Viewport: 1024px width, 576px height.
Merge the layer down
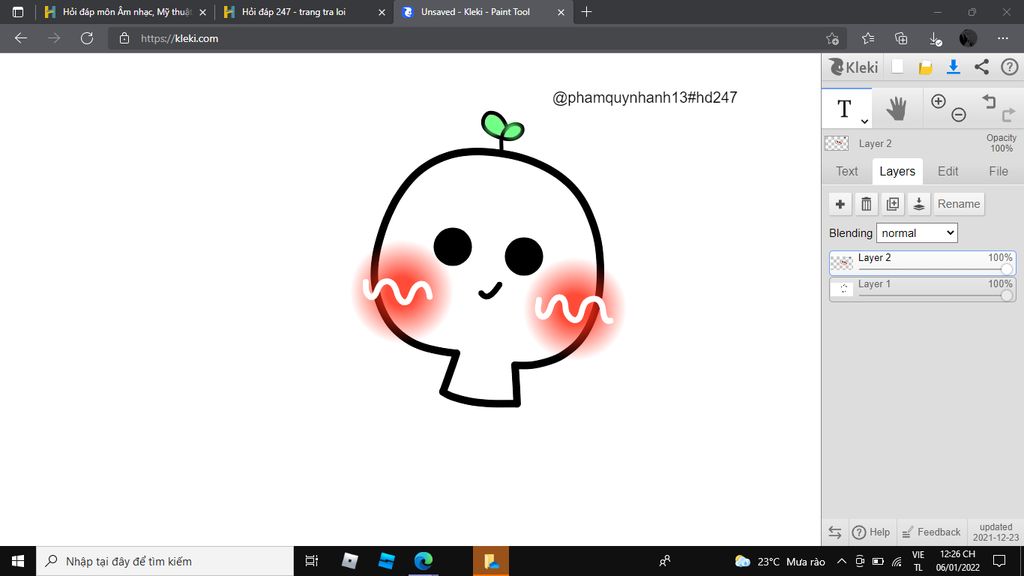[918, 204]
